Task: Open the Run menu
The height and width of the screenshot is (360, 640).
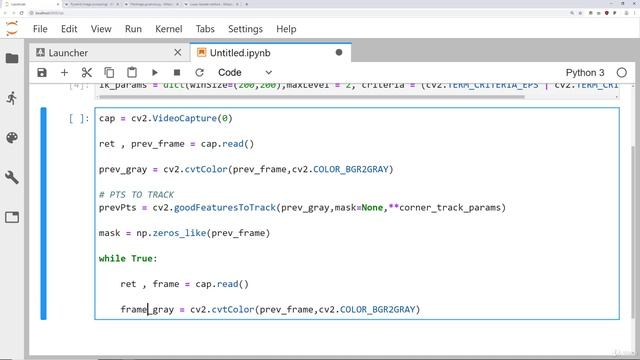Action: (133, 29)
